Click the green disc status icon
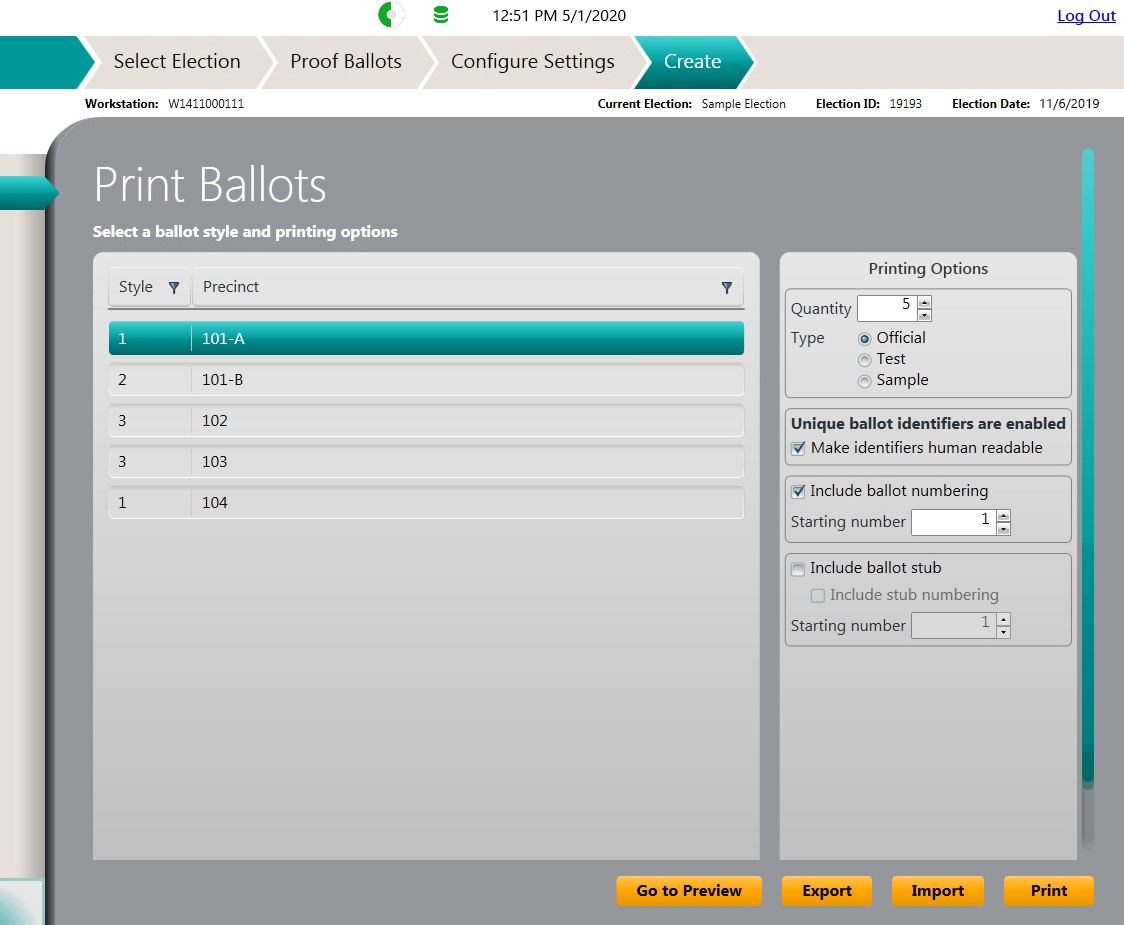The width and height of the screenshot is (1124, 925). (390, 15)
